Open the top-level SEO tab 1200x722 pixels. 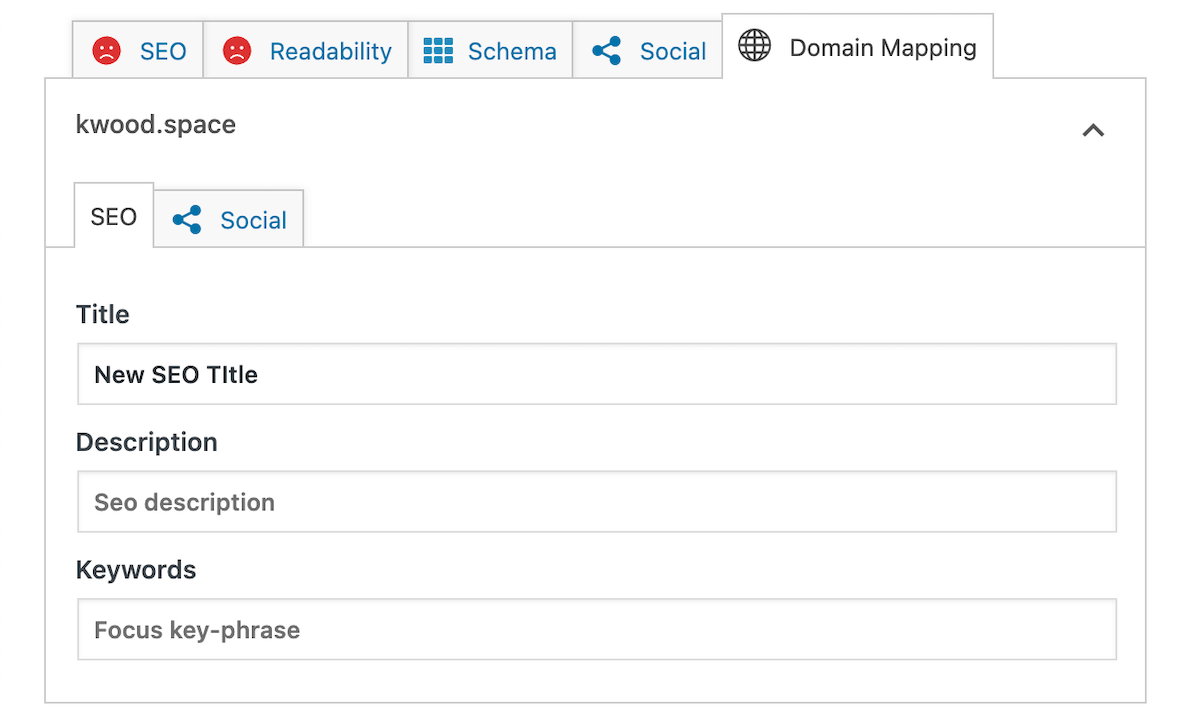162,51
